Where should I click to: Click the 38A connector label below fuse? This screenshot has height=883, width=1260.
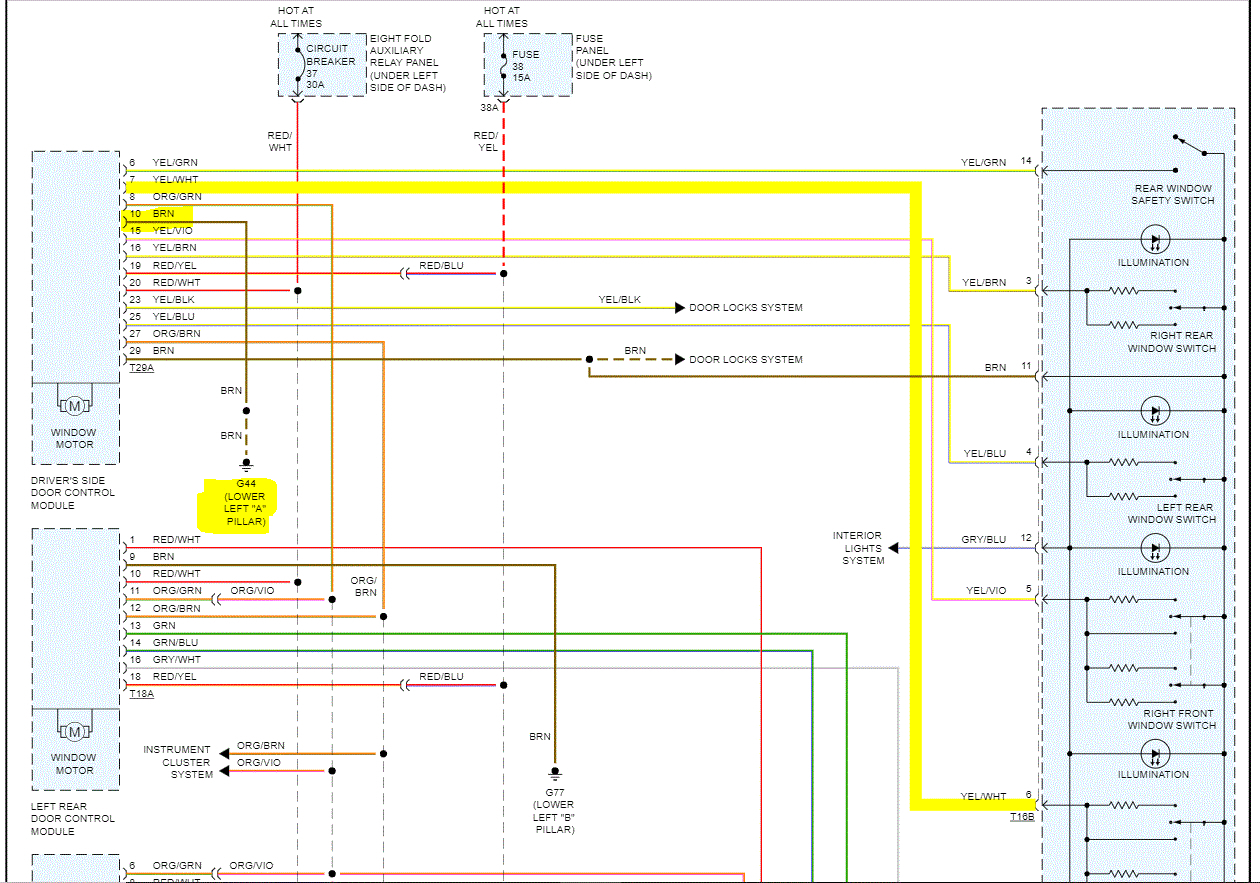point(489,107)
